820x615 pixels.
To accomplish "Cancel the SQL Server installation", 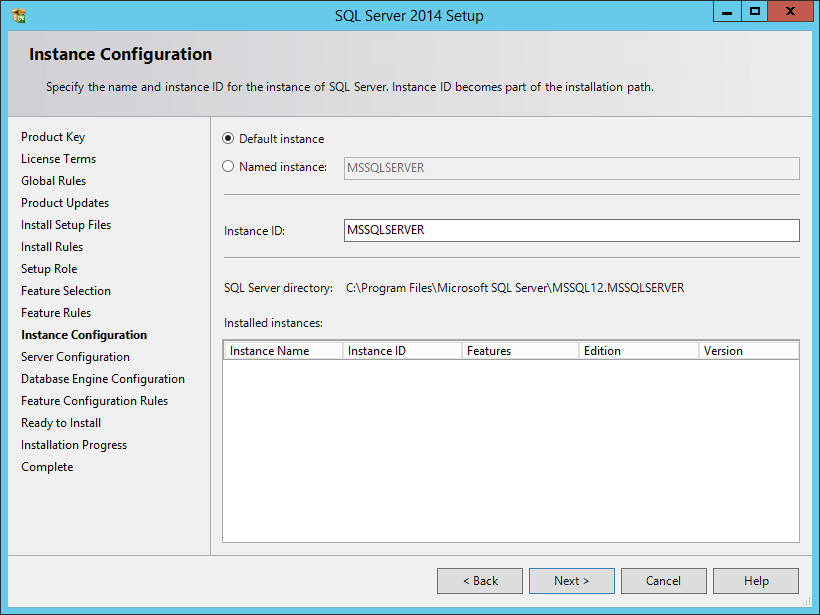I will pyautogui.click(x=664, y=581).
